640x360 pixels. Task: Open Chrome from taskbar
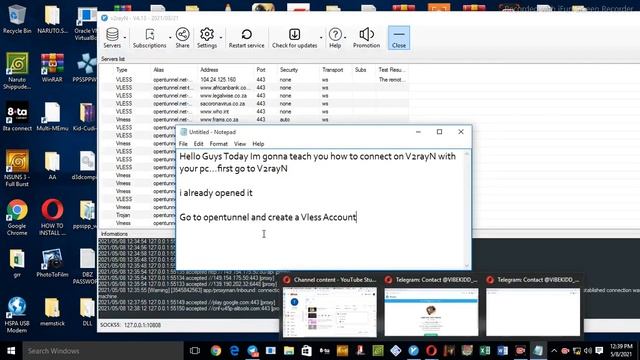[x=216, y=351]
